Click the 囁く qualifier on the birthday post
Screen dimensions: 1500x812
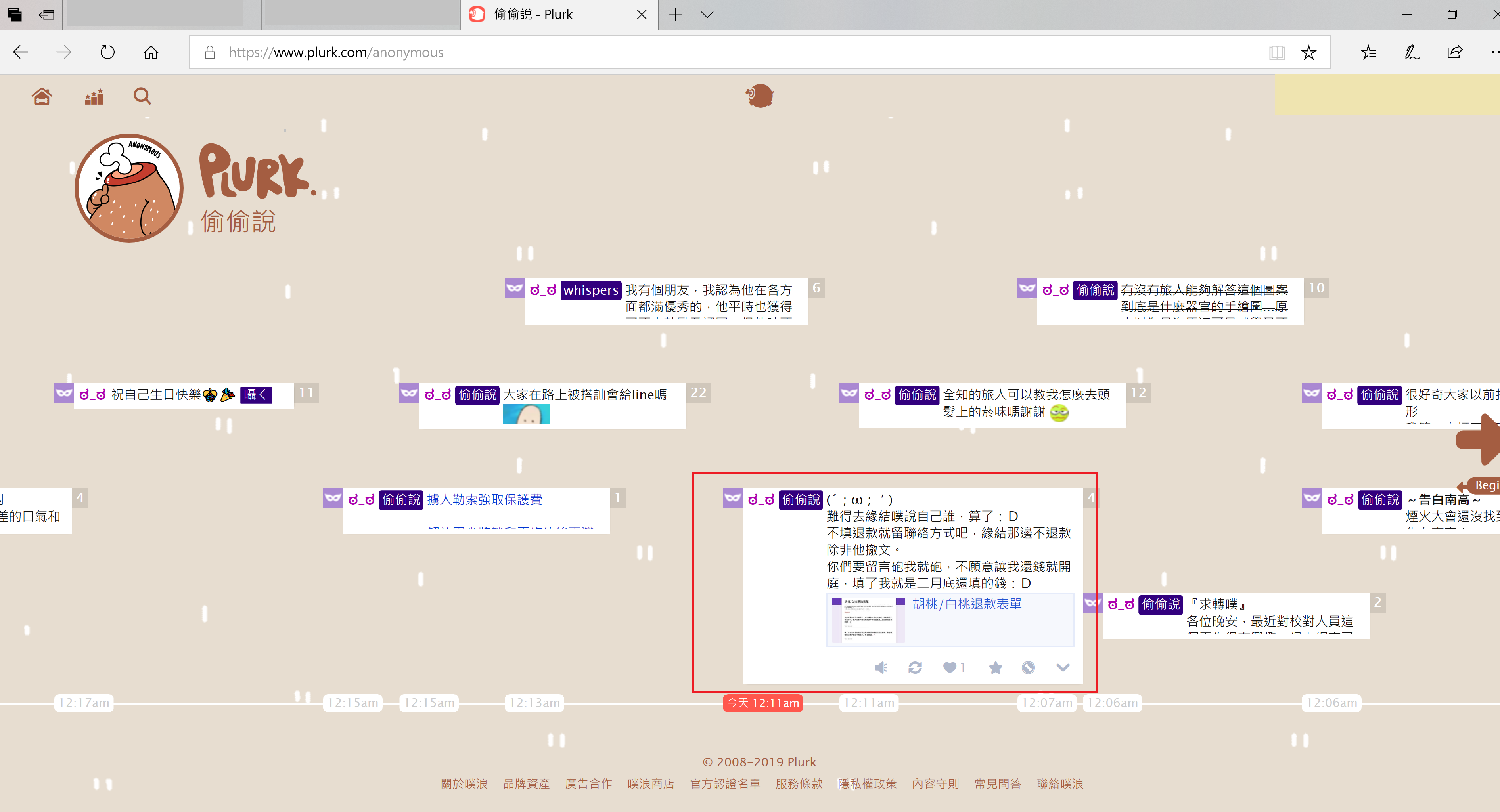click(256, 395)
